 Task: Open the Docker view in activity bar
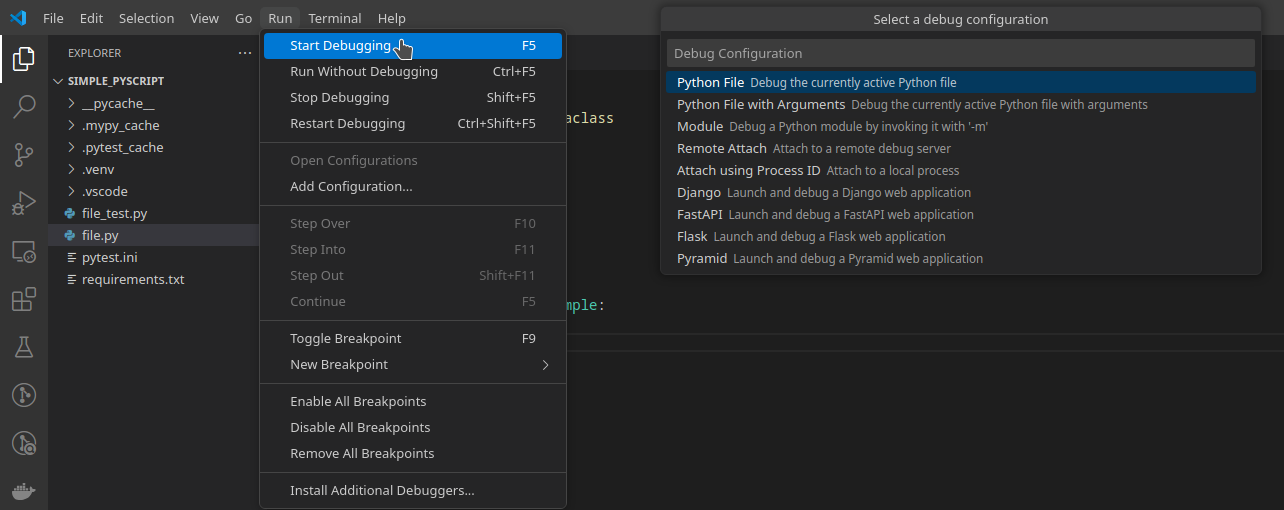(24, 491)
